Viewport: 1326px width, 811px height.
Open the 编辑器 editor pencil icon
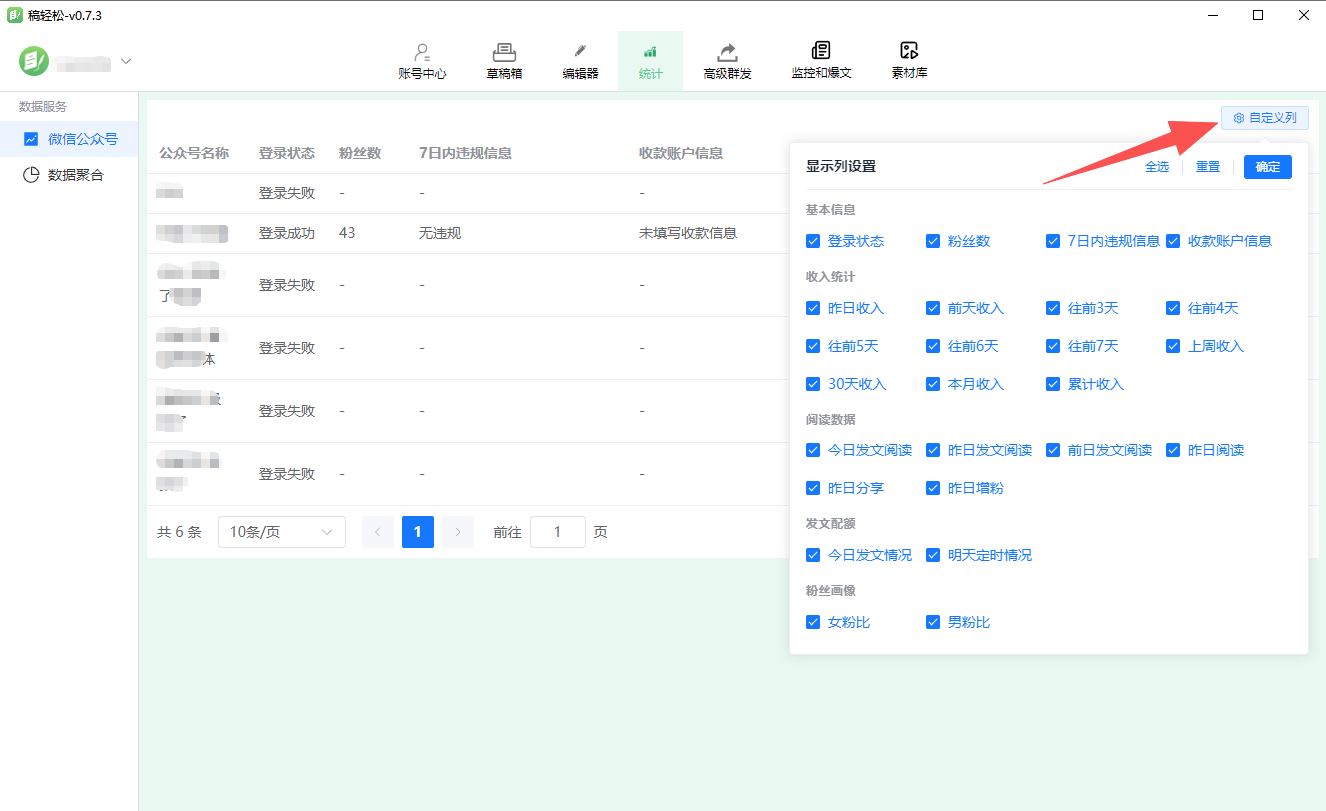(580, 51)
